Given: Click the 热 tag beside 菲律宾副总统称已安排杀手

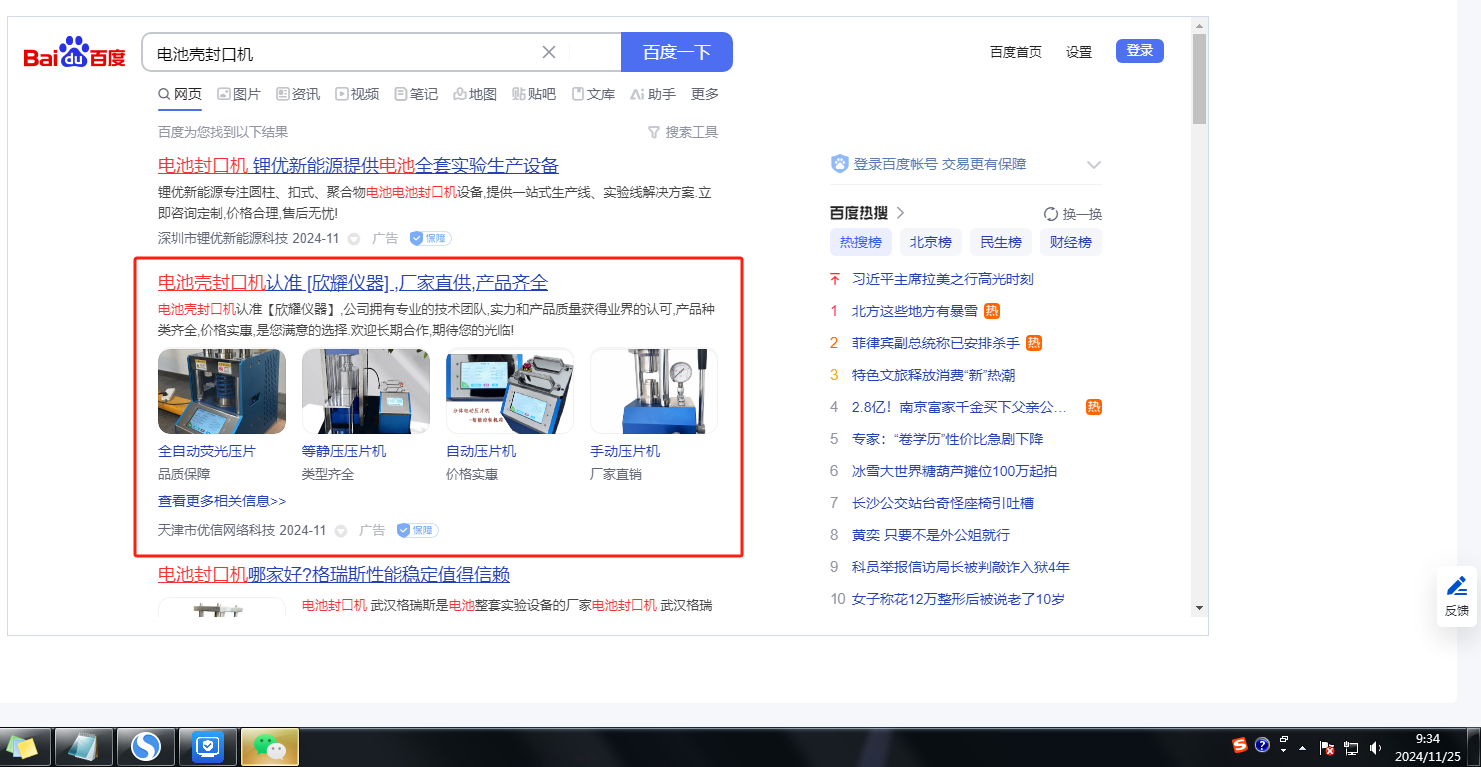Looking at the screenshot, I should (1034, 343).
